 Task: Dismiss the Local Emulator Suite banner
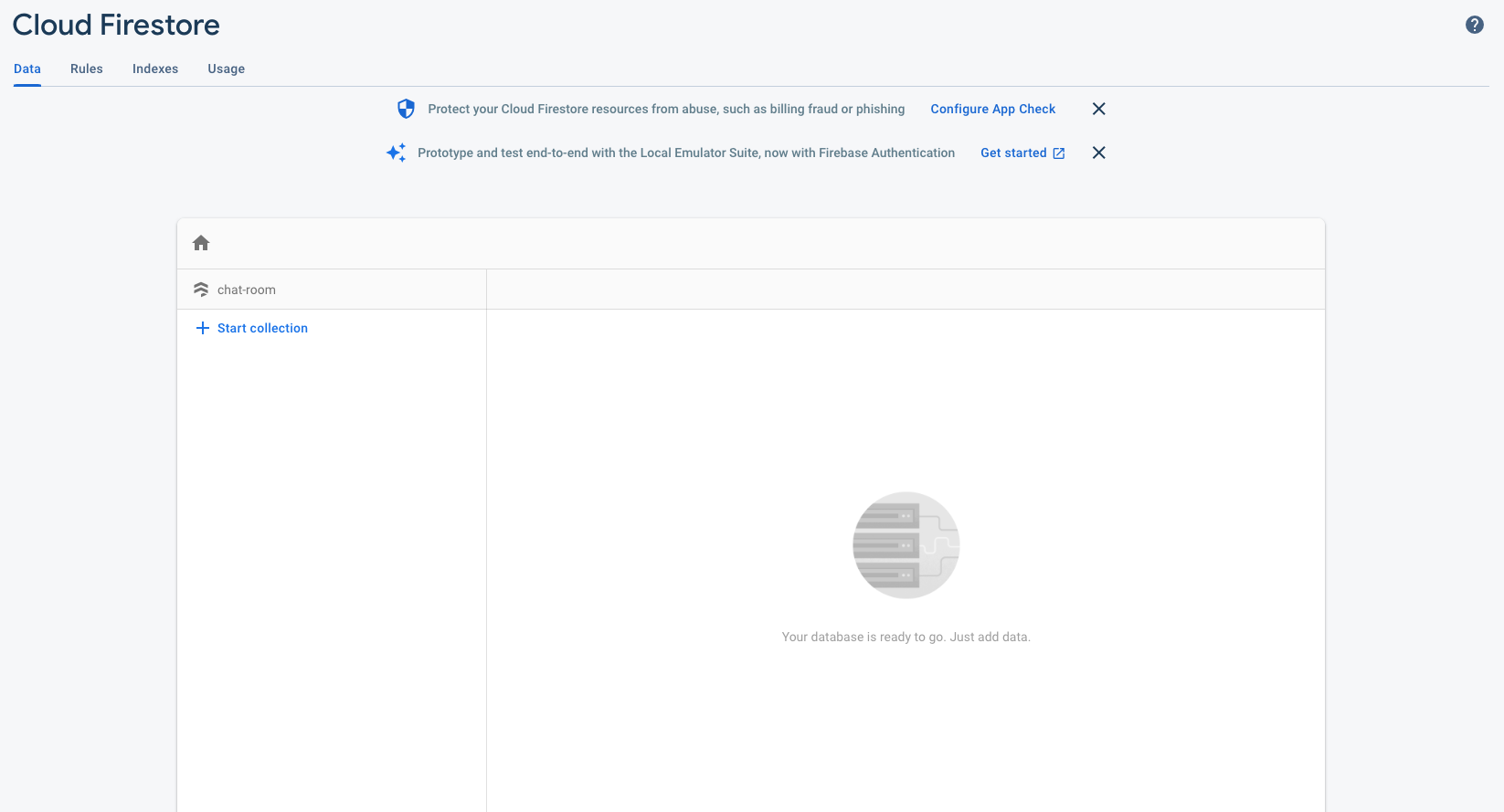[x=1099, y=153]
